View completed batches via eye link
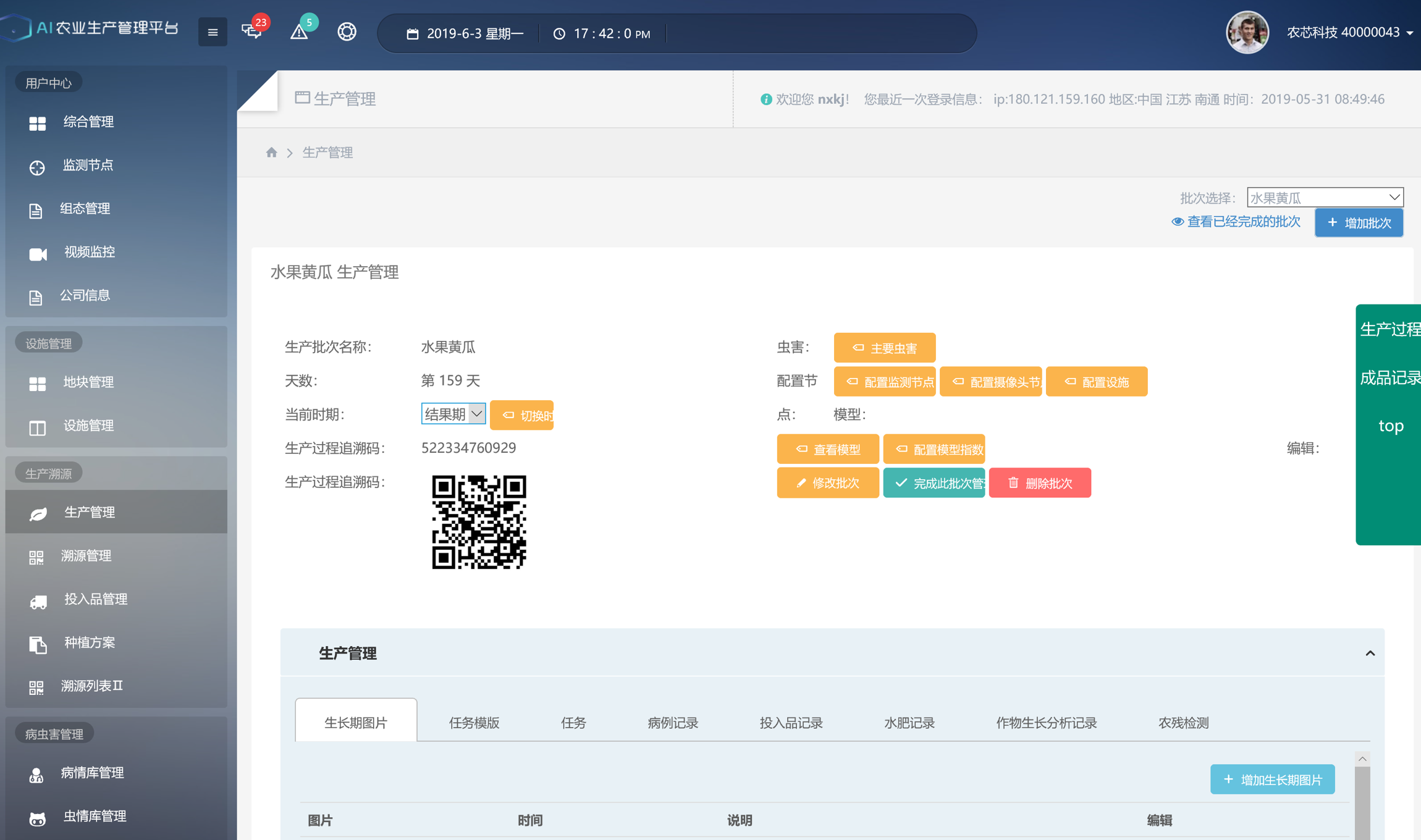 pyautogui.click(x=1236, y=222)
